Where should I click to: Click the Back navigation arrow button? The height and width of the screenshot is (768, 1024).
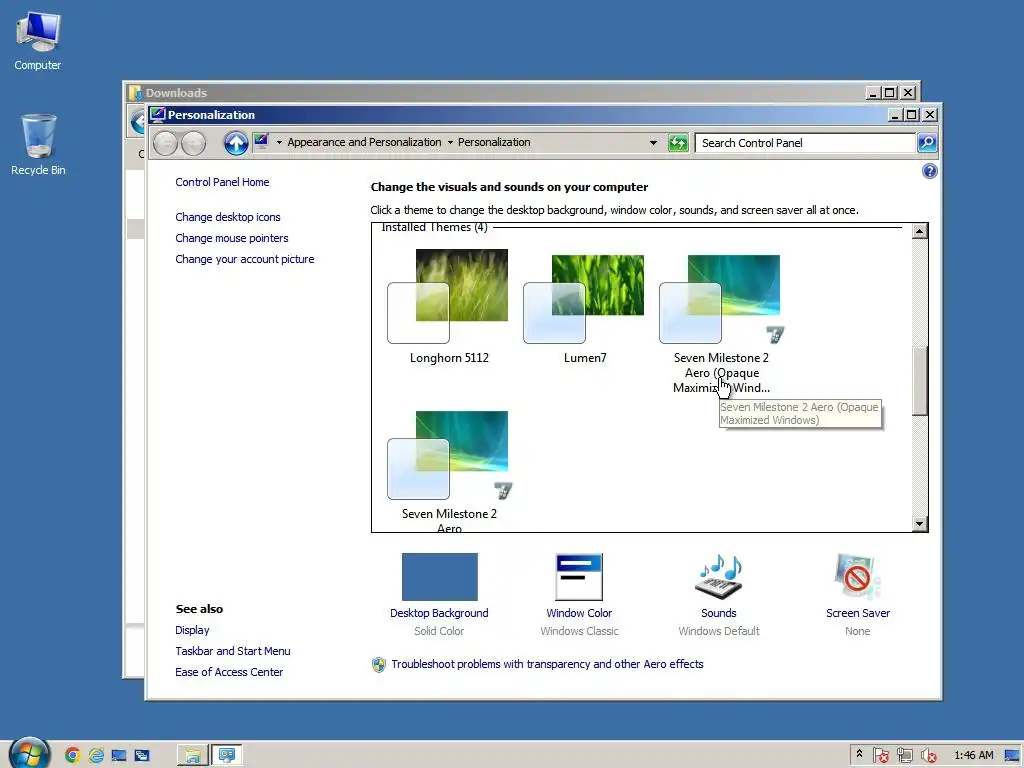(165, 143)
